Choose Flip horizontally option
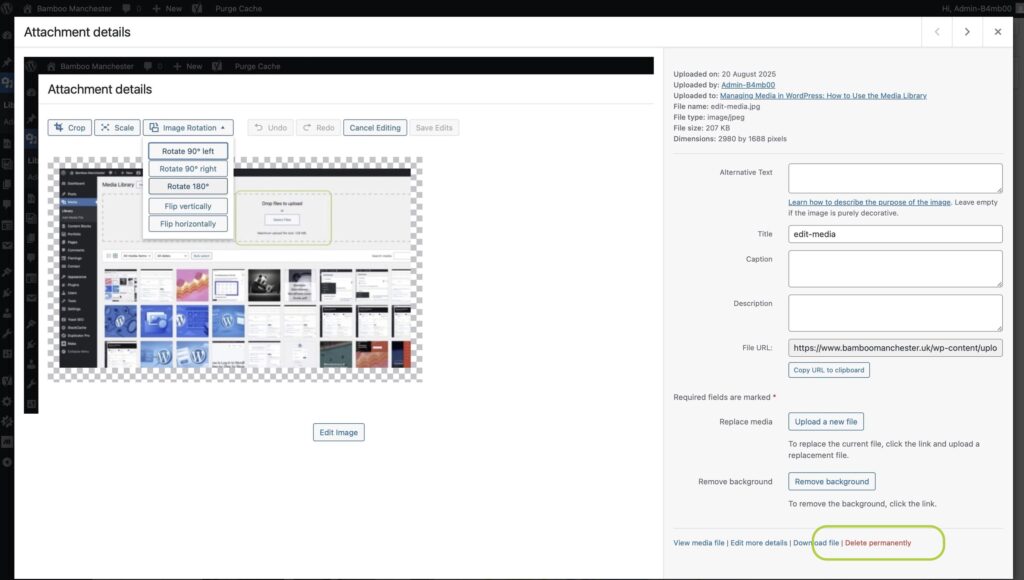 coord(188,223)
